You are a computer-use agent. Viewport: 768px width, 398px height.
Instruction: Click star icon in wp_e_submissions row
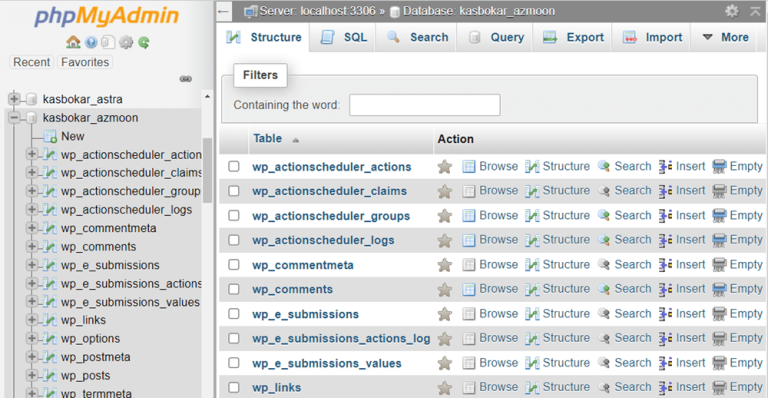point(445,314)
